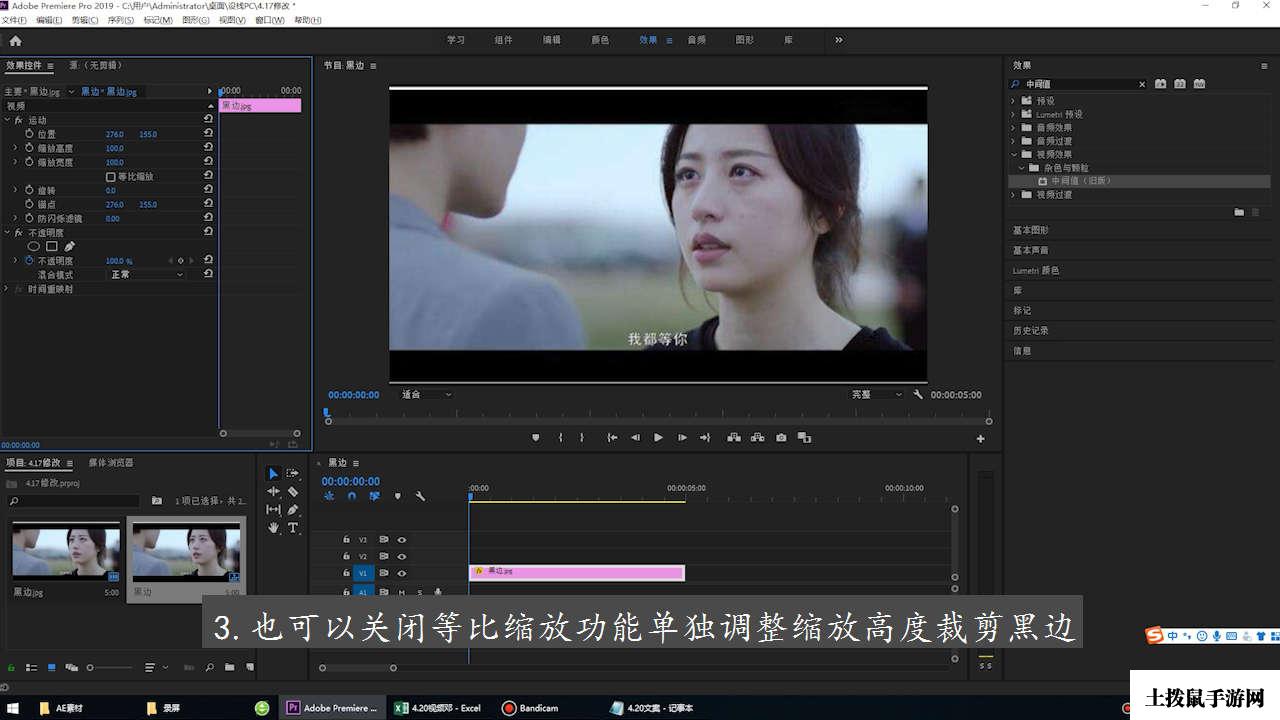The image size is (1280, 720).
Task: Filter accelerated effects icon in Effects panel
Action: coord(1161,84)
